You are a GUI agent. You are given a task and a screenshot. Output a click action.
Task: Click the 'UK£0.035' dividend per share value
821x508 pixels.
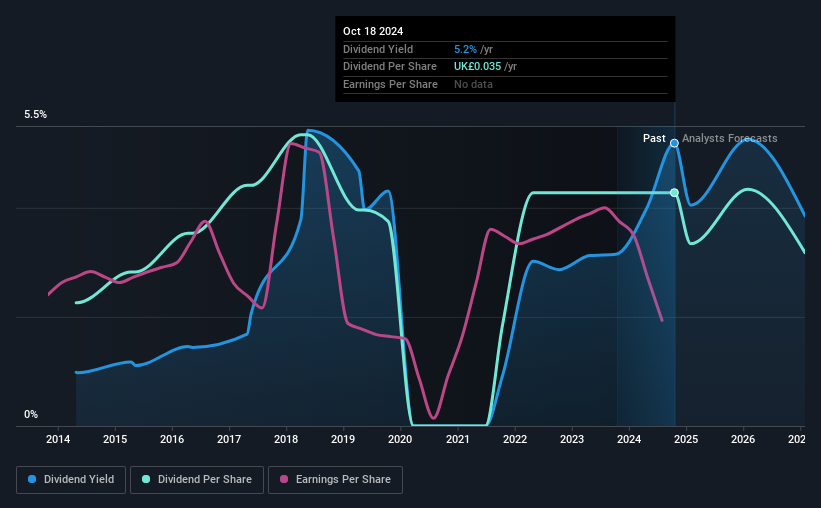[477, 67]
